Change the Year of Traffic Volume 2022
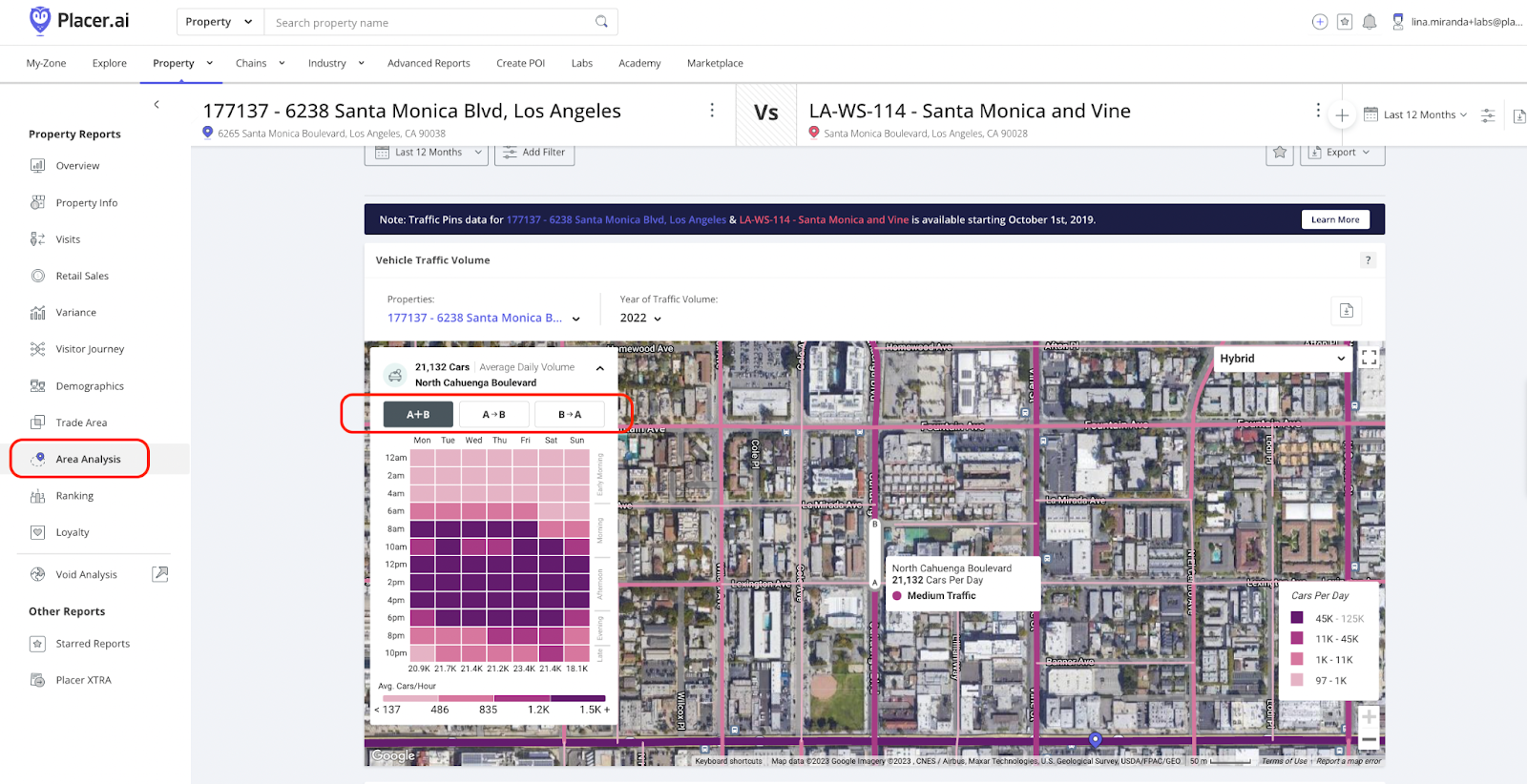1527x784 pixels. point(640,318)
